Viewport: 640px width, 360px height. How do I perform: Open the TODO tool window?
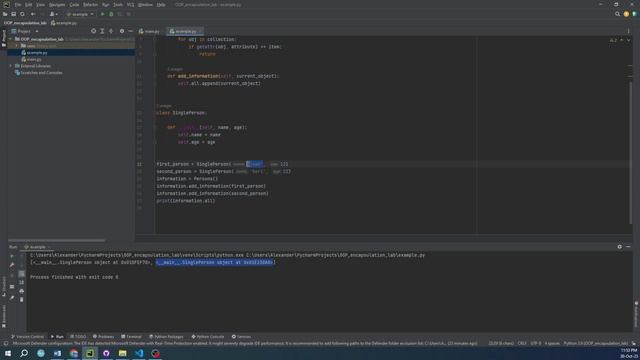point(78,337)
